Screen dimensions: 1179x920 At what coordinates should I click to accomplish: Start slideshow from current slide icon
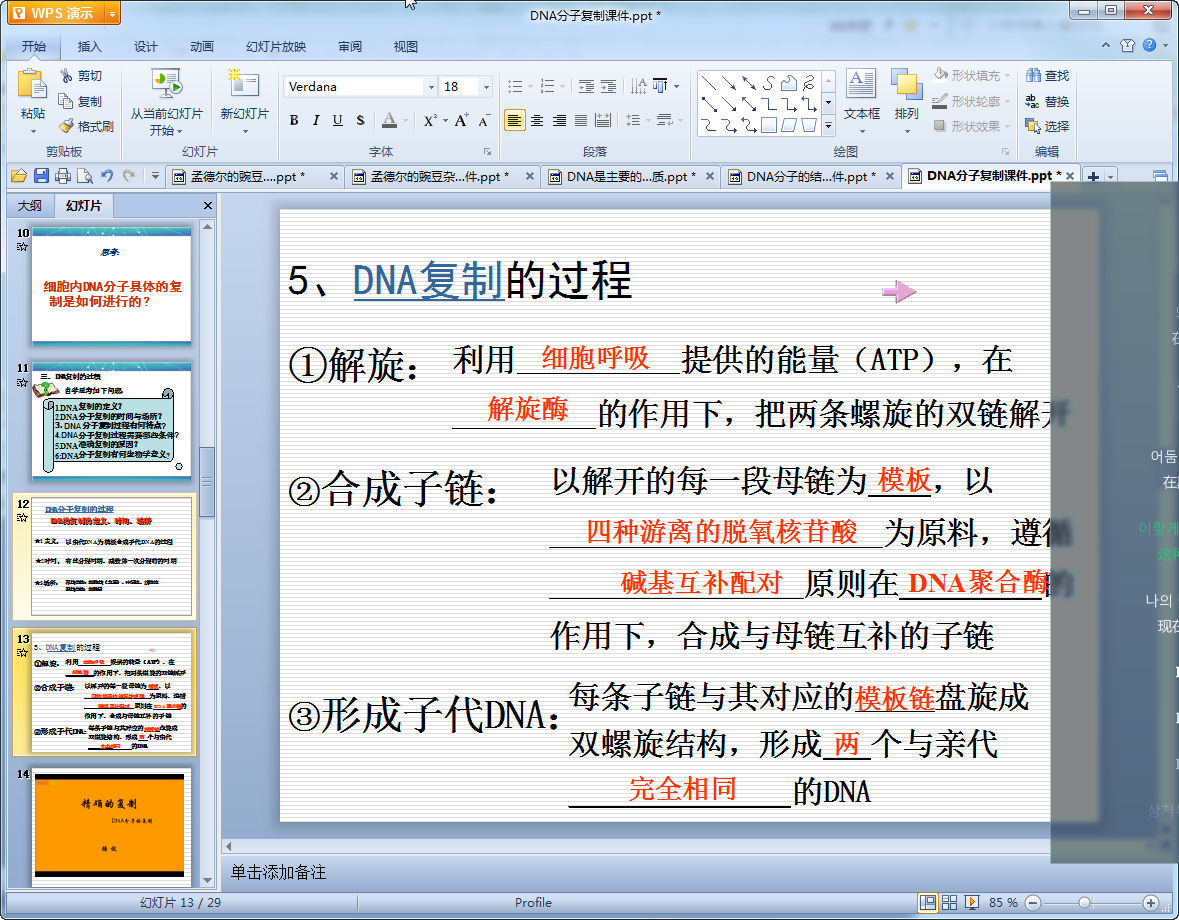pyautogui.click(x=166, y=84)
